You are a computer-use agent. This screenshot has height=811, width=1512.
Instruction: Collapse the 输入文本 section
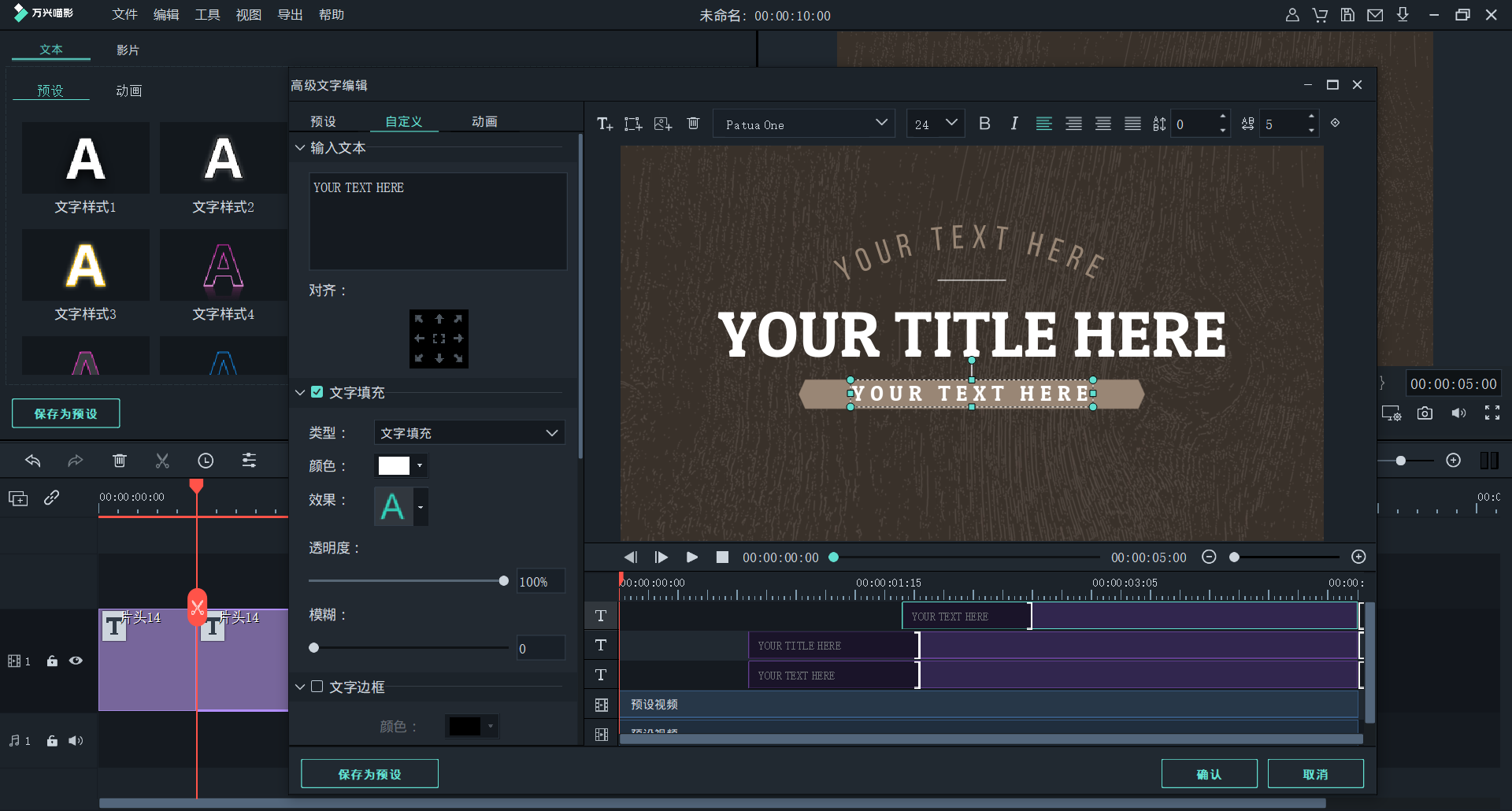[300, 148]
